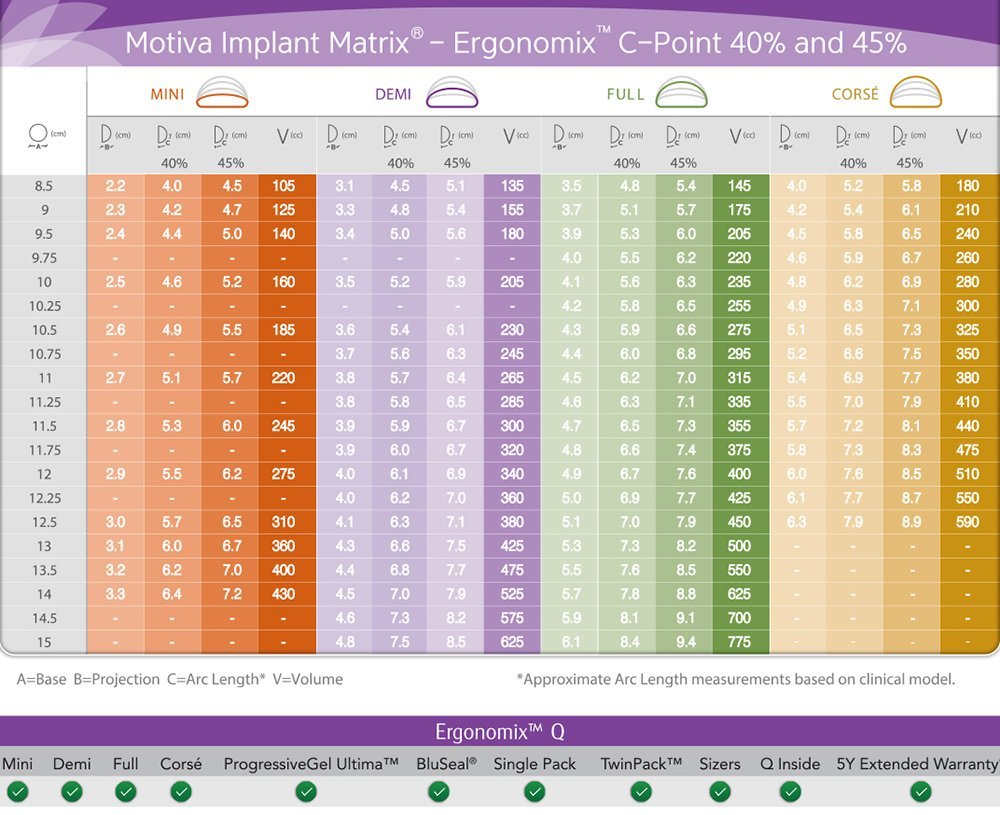Click the 12.5 base size row label
This screenshot has height=815, width=1000.
point(43,522)
